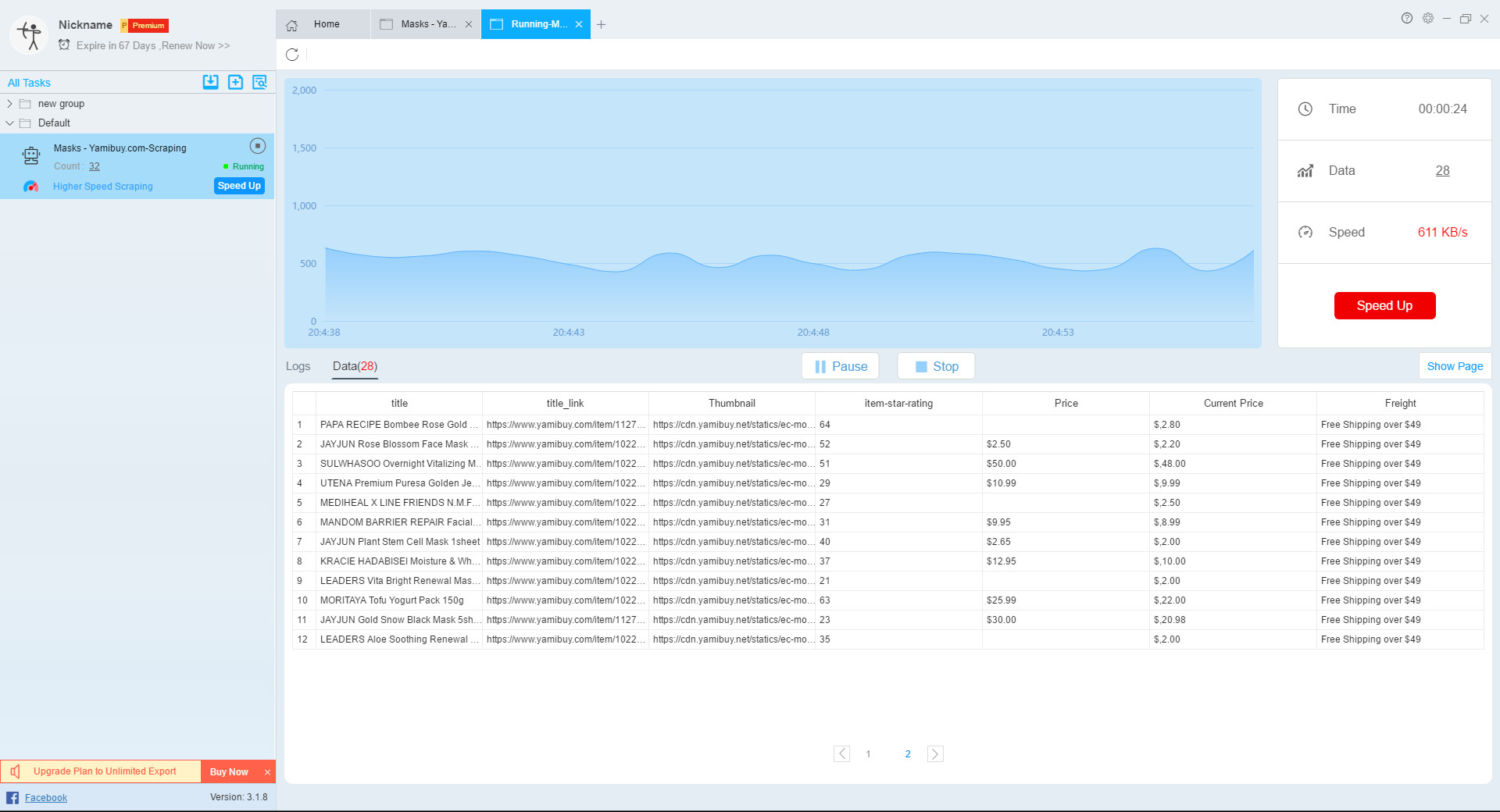The width and height of the screenshot is (1500, 812).
Task: Click Thumbnail cell of KRACIE HADABISEI row
Action: [x=732, y=561]
